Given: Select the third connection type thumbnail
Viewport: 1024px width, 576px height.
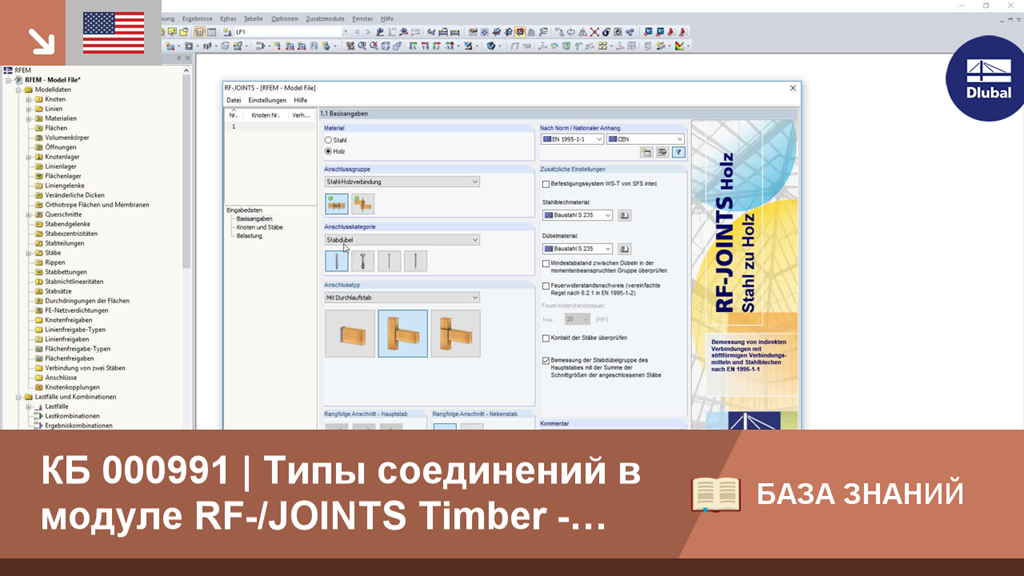Looking at the screenshot, I should coord(455,334).
